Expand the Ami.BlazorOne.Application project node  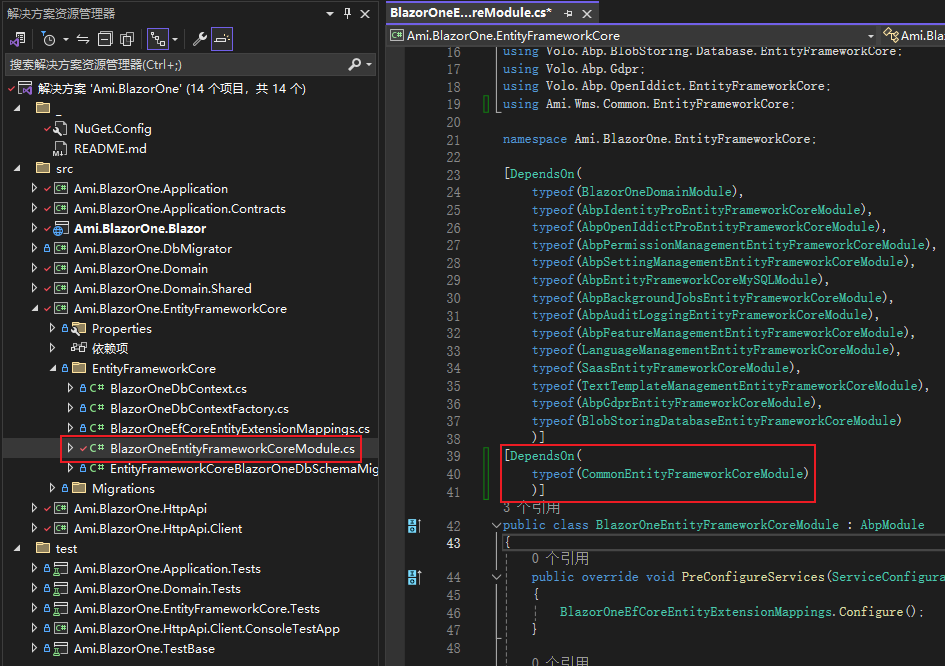pyautogui.click(x=34, y=189)
